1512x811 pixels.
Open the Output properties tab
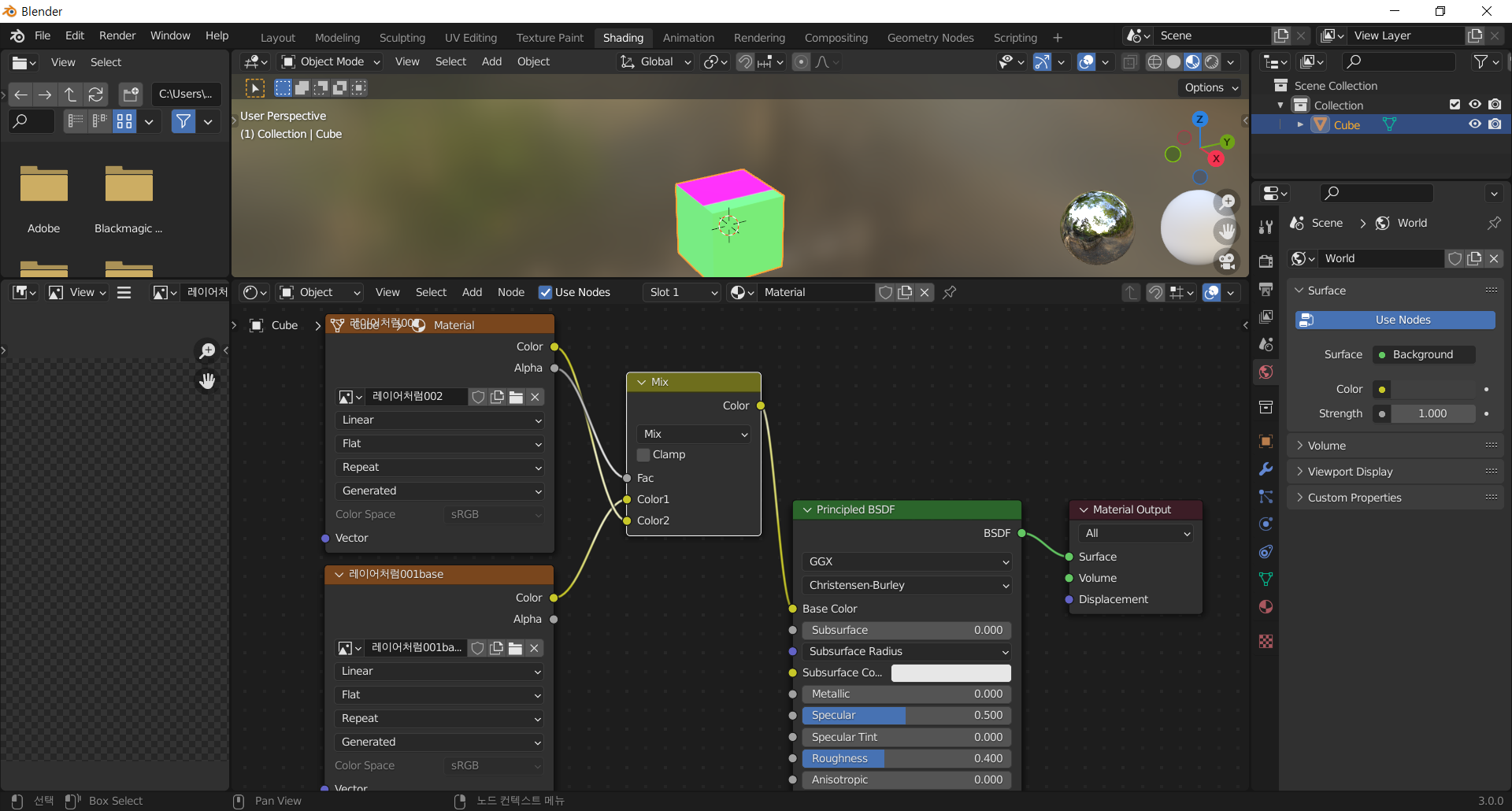1266,289
